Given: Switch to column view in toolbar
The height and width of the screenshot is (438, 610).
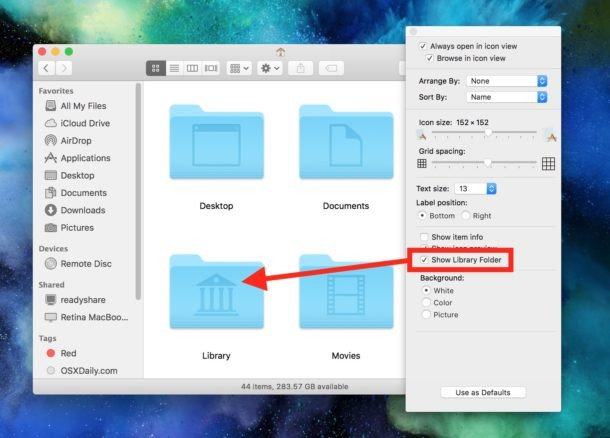Looking at the screenshot, I should click(192, 68).
